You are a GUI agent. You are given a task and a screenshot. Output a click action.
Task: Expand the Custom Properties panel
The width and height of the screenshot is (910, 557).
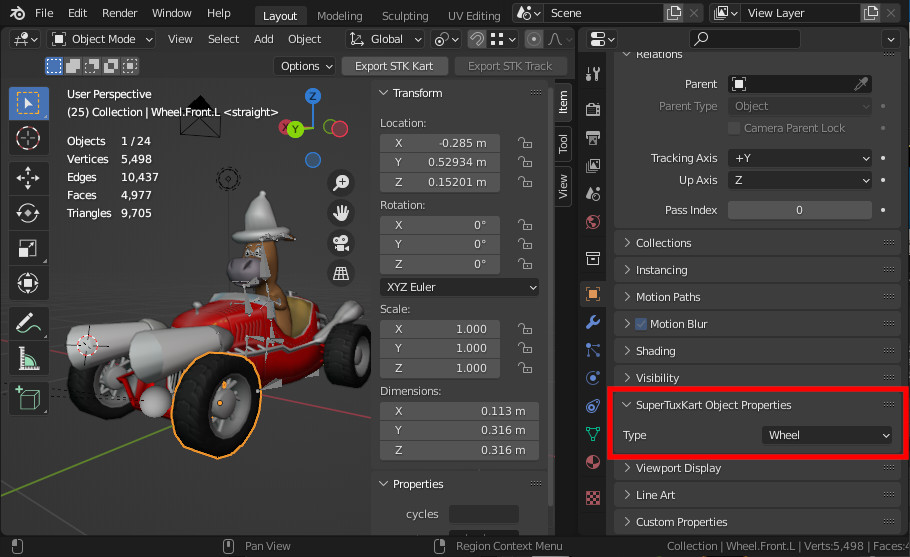(681, 522)
